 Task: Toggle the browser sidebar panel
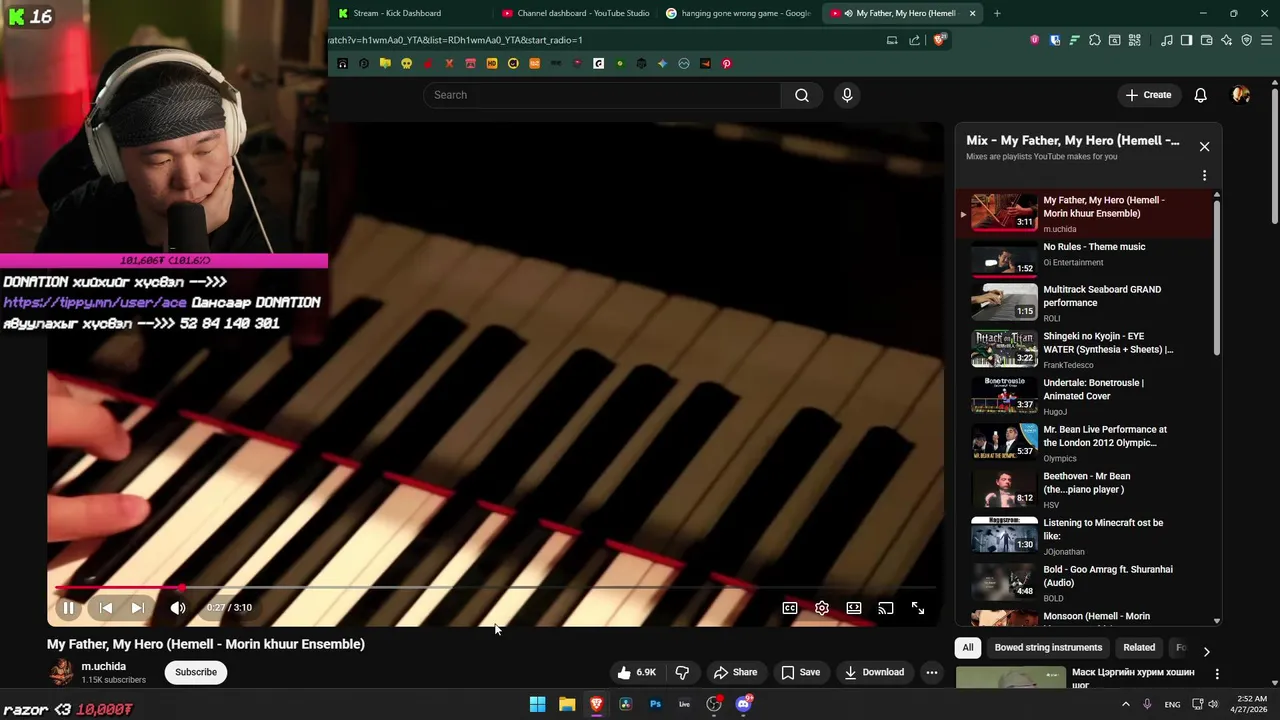[x=1187, y=40]
